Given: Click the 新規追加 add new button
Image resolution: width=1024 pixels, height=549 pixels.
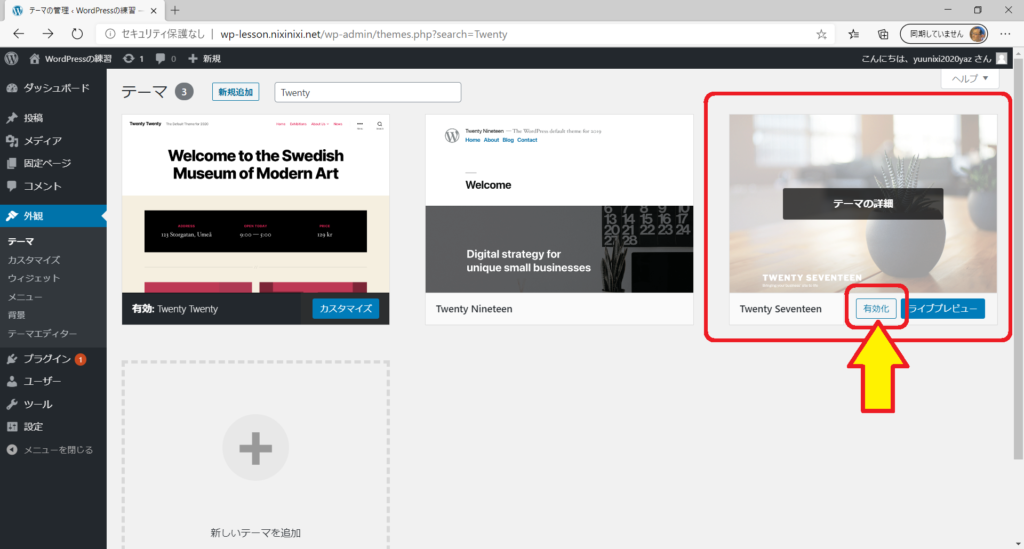Looking at the screenshot, I should pos(235,92).
